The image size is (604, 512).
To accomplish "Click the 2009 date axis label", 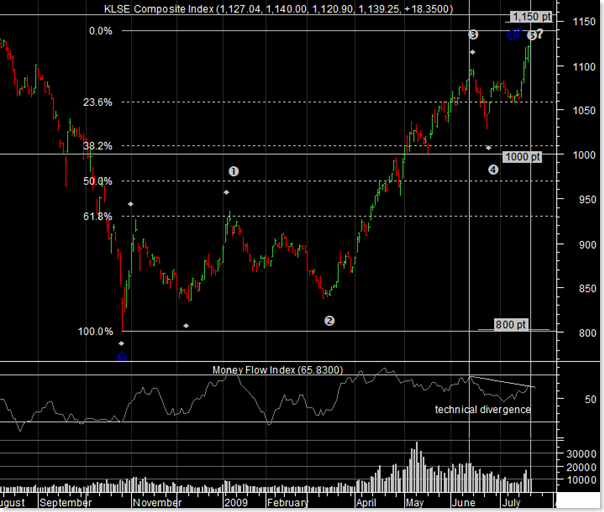I will (x=236, y=503).
